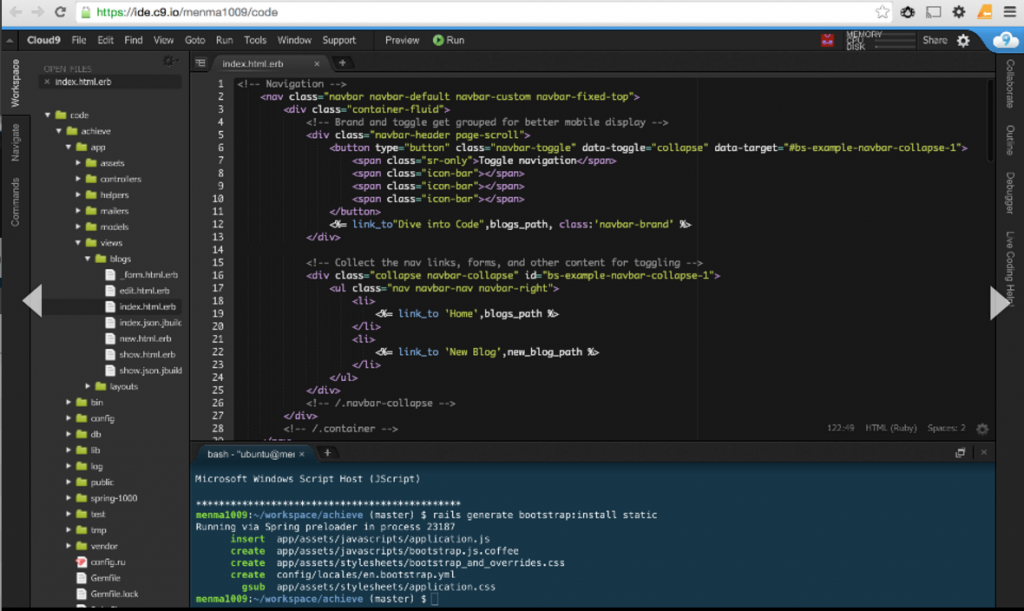
Task: Click the settings gear in the code status bar
Action: [983, 427]
